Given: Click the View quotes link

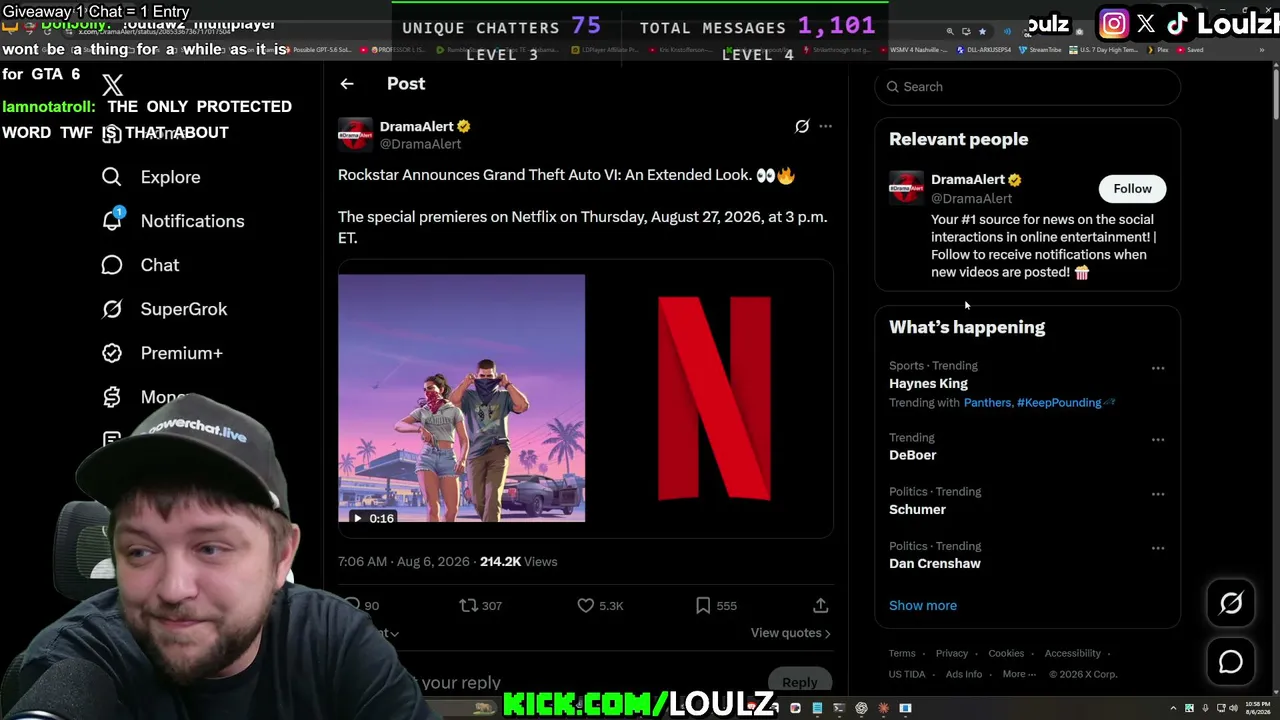Looking at the screenshot, I should [x=790, y=633].
